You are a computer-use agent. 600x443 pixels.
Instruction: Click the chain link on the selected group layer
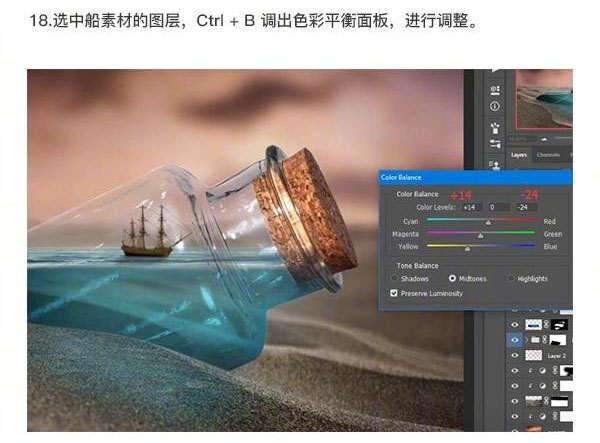(545, 340)
